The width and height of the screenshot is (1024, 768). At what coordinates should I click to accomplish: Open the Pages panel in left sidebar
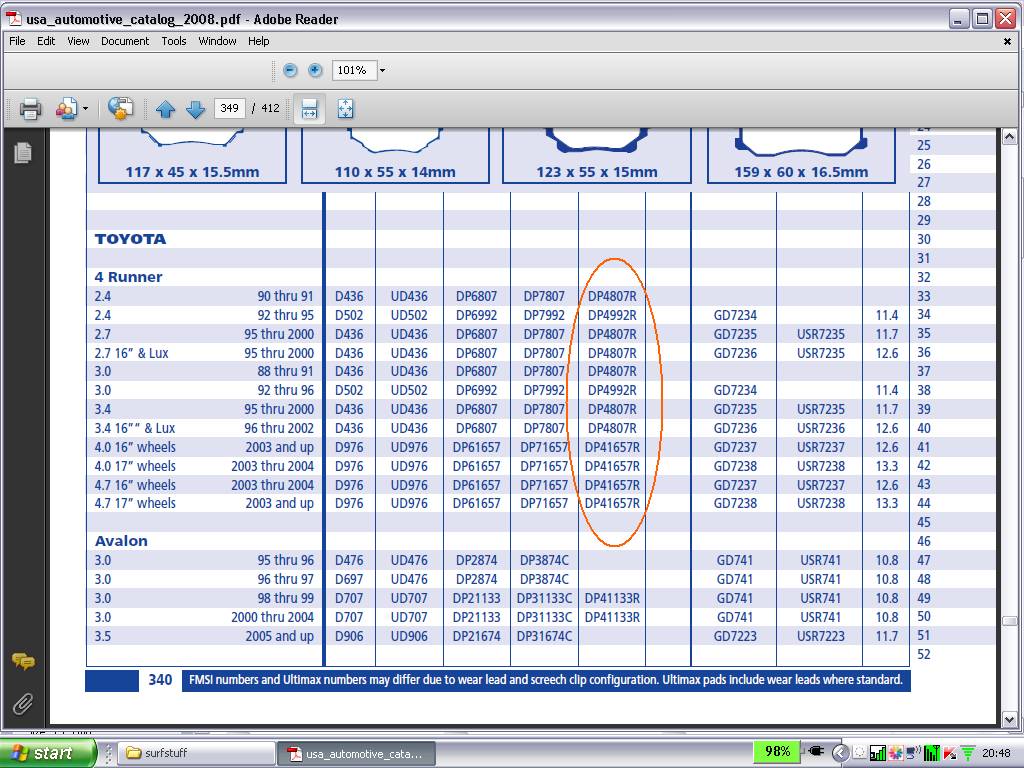22,153
